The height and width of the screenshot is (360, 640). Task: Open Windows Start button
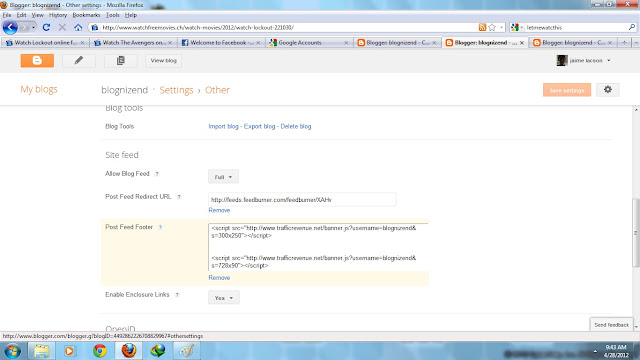point(12,351)
